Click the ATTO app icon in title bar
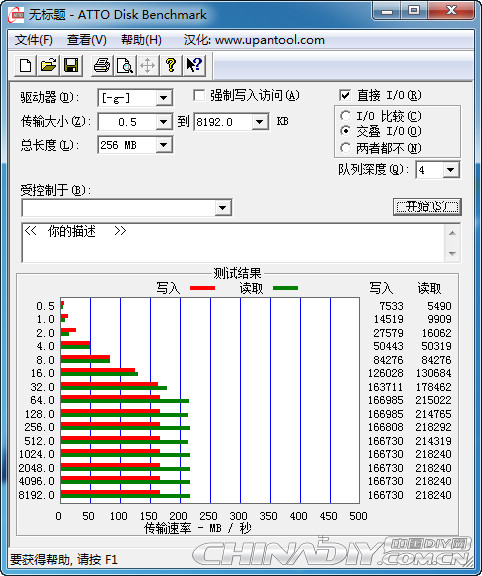The width and height of the screenshot is (482, 576). [x=16, y=15]
